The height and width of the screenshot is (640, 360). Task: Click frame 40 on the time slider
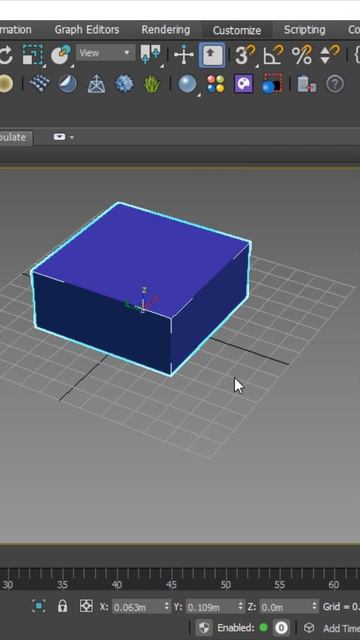117,585
